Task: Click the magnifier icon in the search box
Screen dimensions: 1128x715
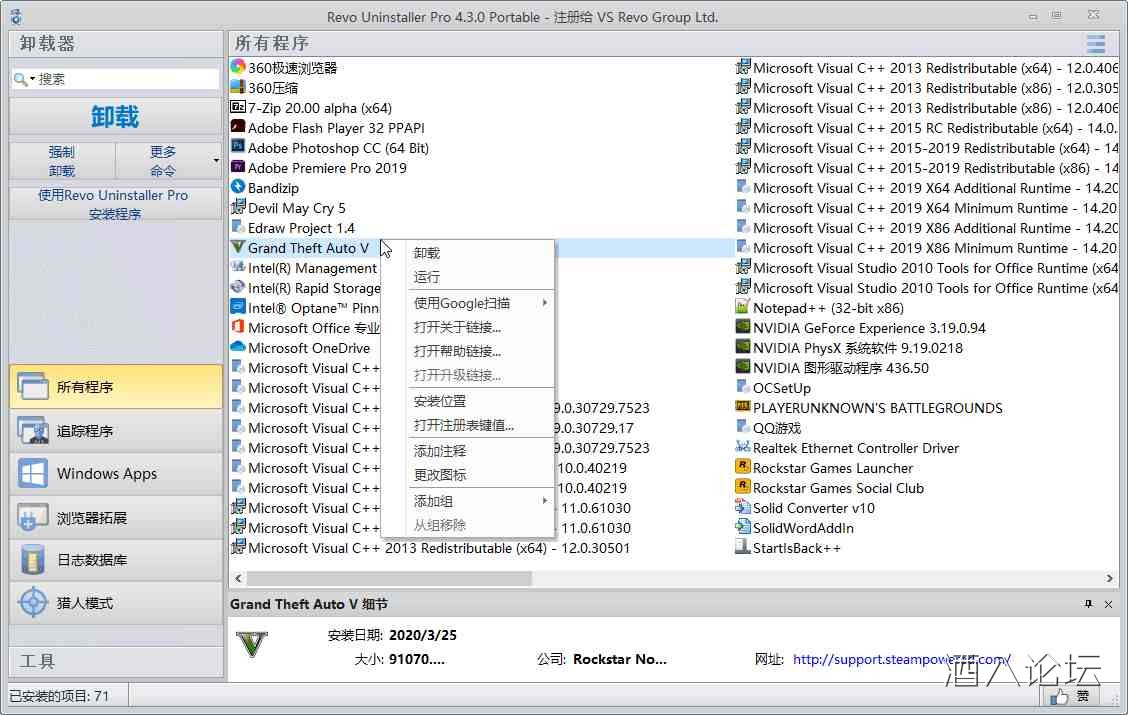Action: coord(22,75)
